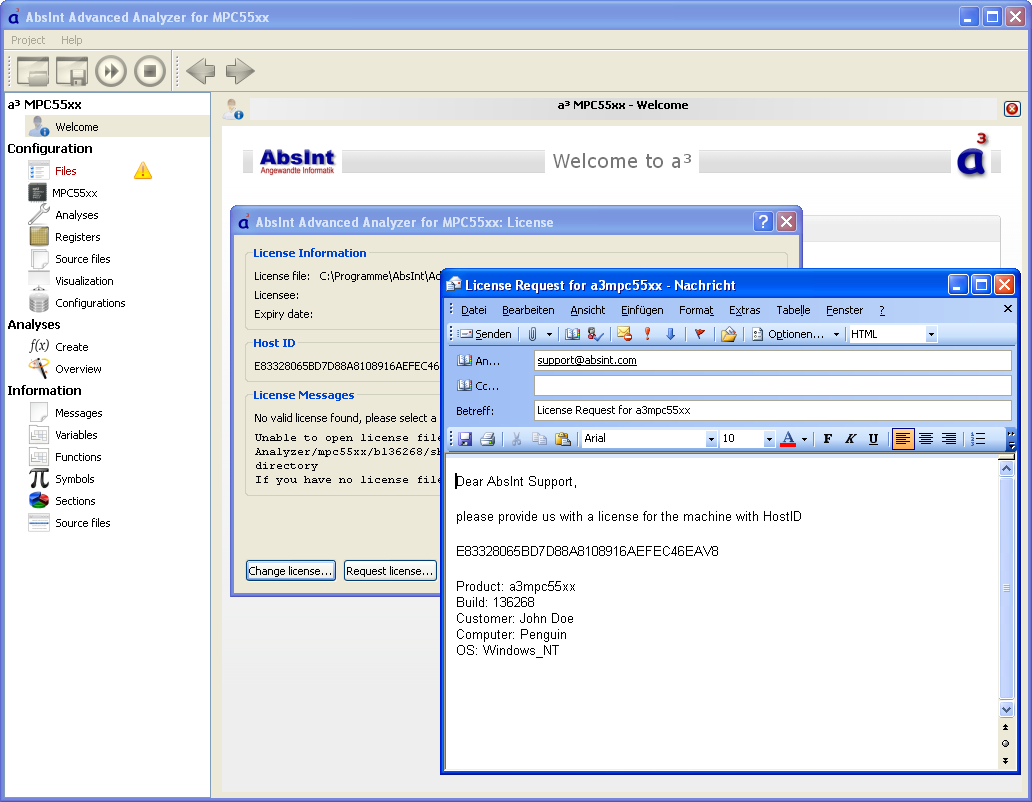Open Files under Configuration
This screenshot has height=802, width=1032.
tap(65, 171)
